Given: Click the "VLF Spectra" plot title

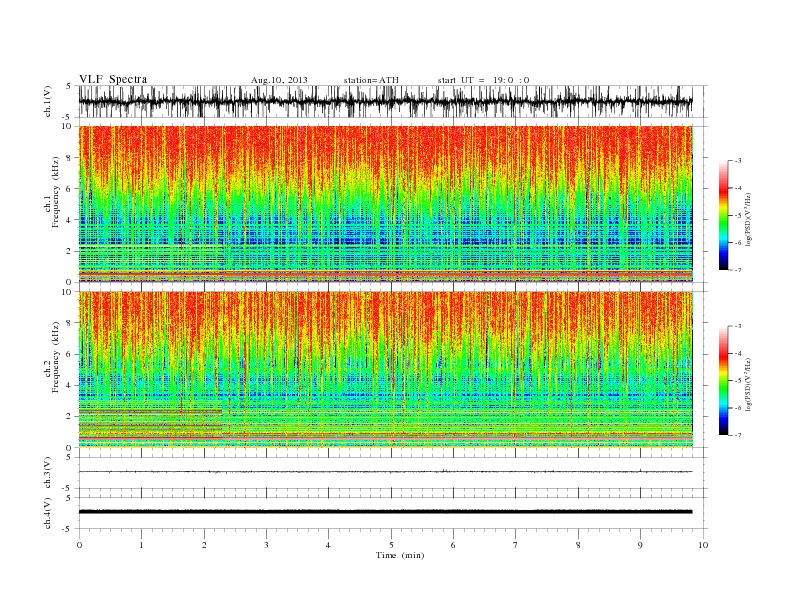Looking at the screenshot, I should coord(113,79).
